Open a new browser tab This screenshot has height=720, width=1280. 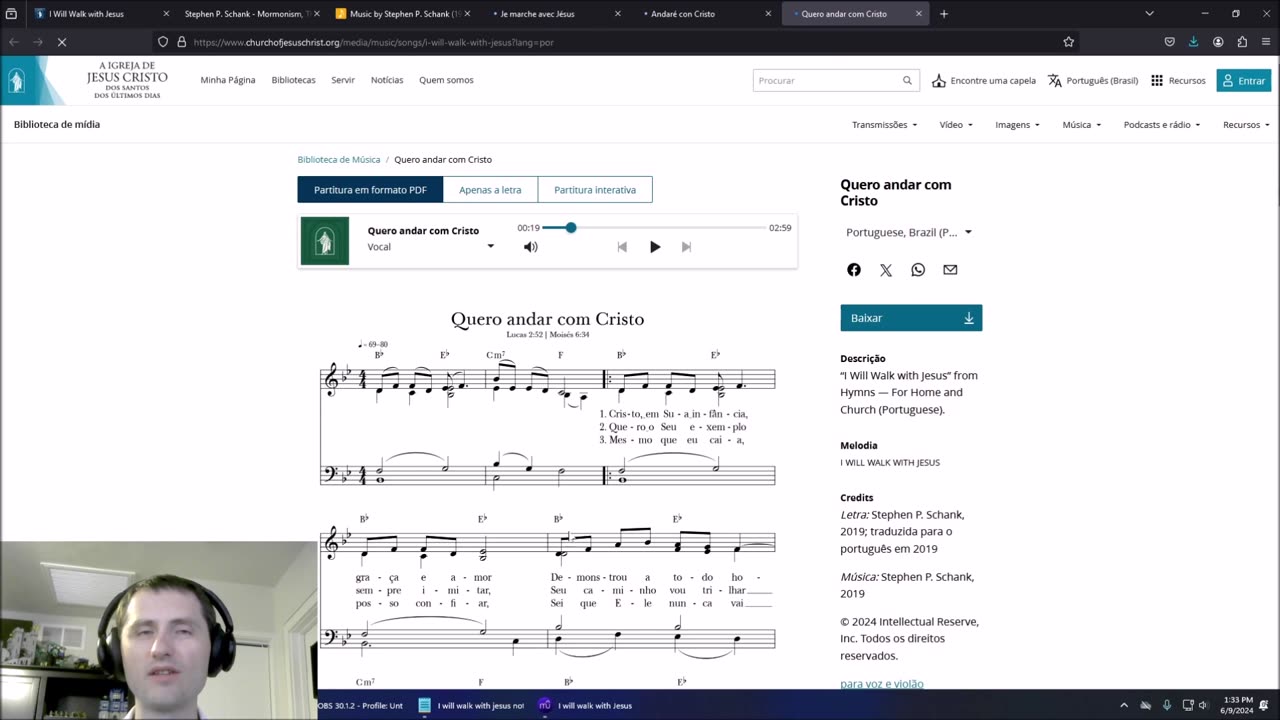[944, 14]
